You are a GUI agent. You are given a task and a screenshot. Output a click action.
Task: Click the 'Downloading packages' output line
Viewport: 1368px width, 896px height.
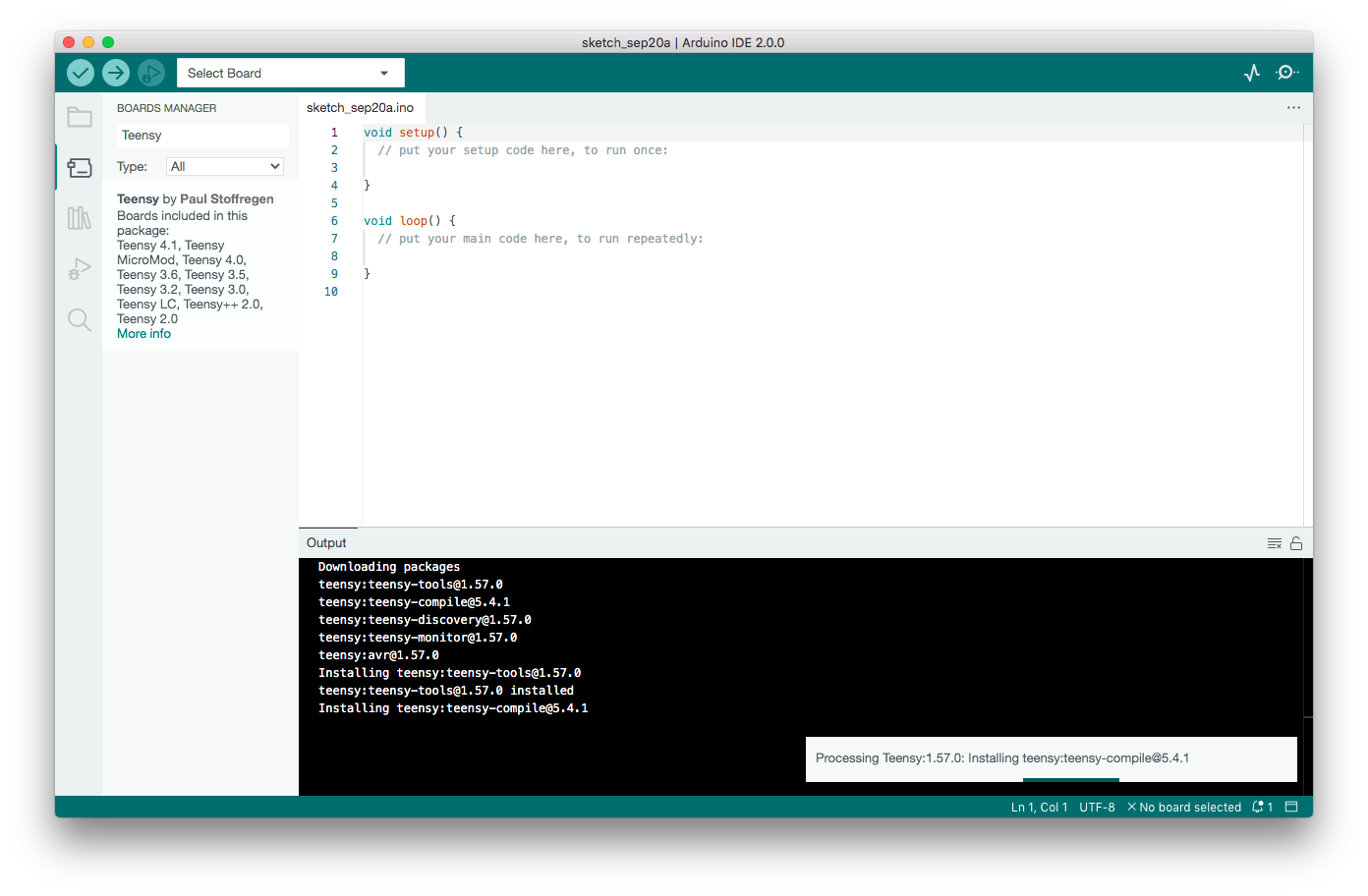[x=389, y=567]
